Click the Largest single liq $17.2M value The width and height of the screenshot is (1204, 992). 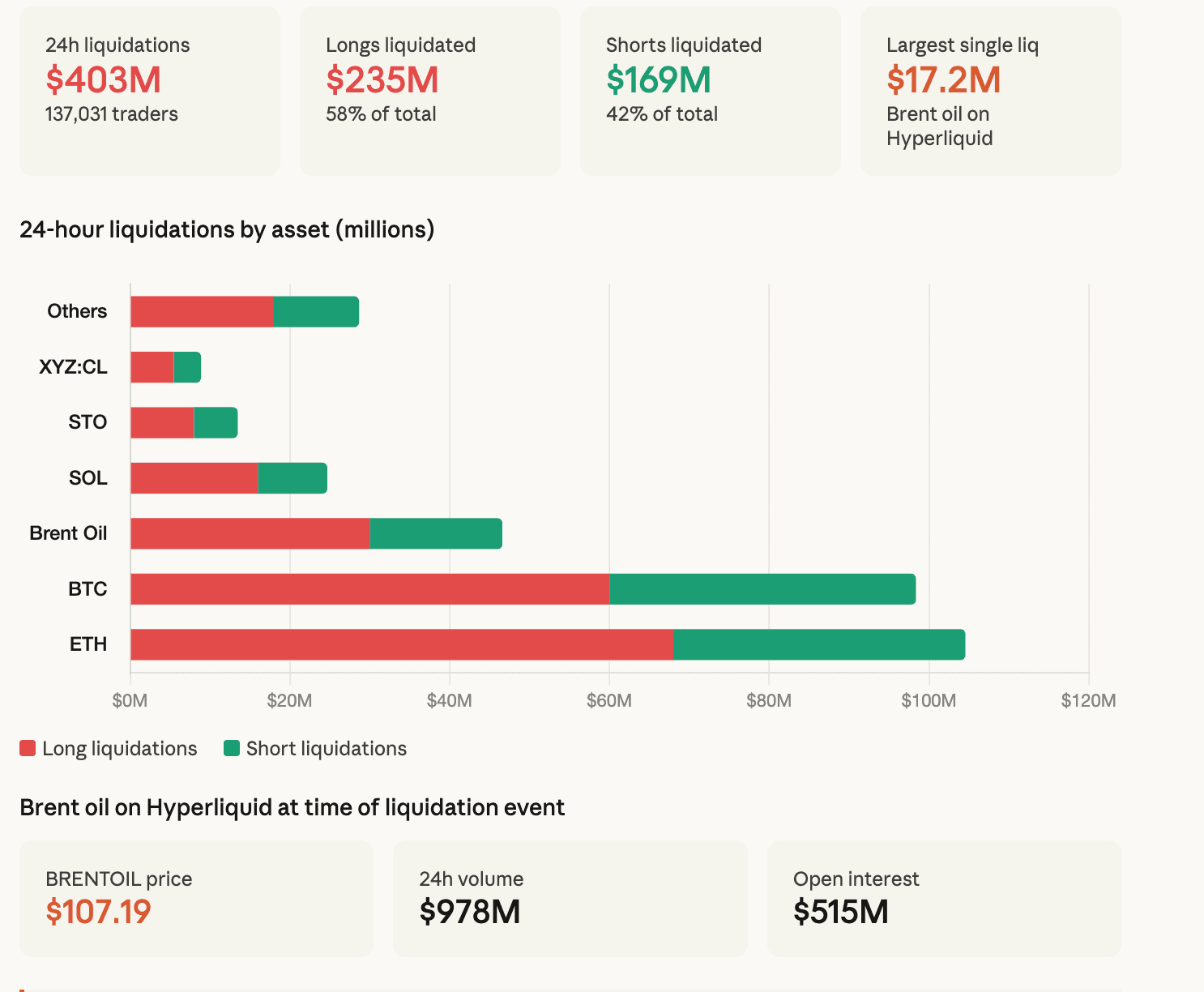(943, 79)
